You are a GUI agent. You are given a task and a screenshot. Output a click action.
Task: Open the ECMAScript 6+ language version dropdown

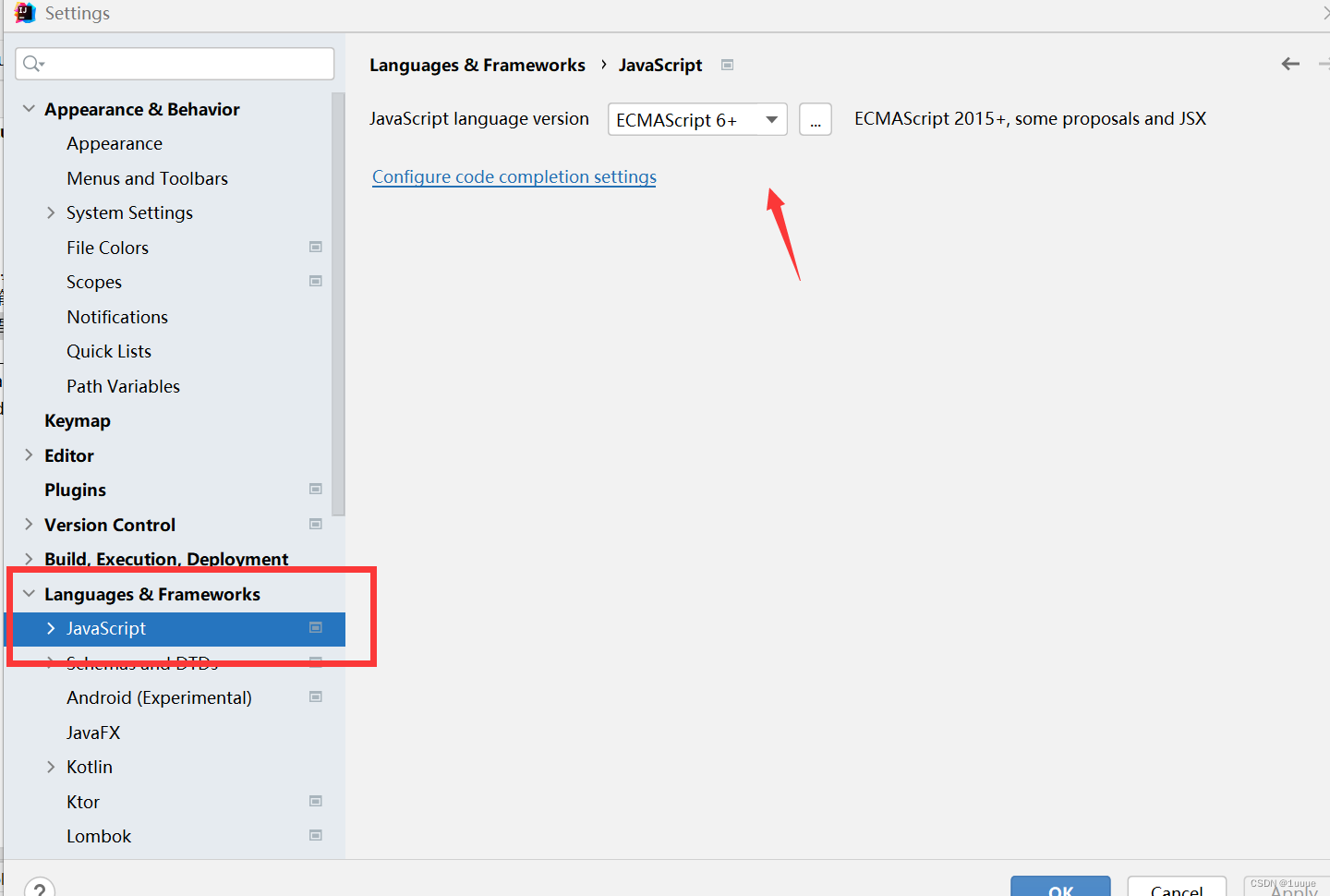click(x=771, y=118)
